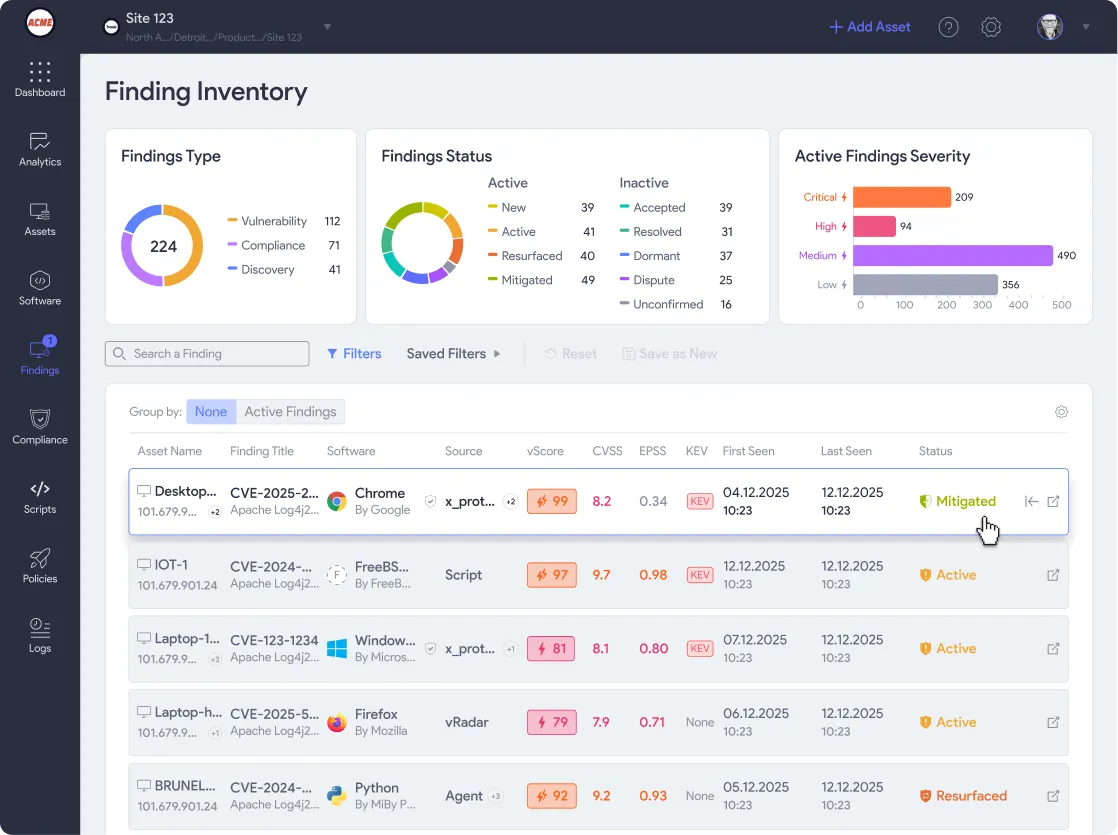
Task: Click vScore 81 badge
Action: 550,649
